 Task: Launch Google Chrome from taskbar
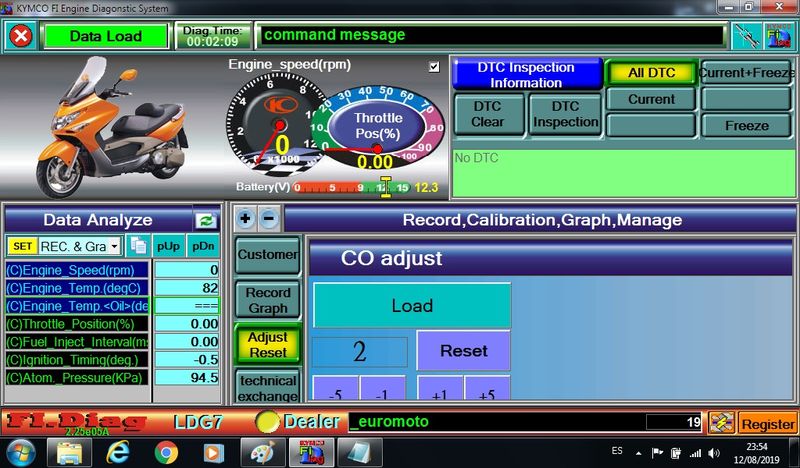click(x=166, y=453)
